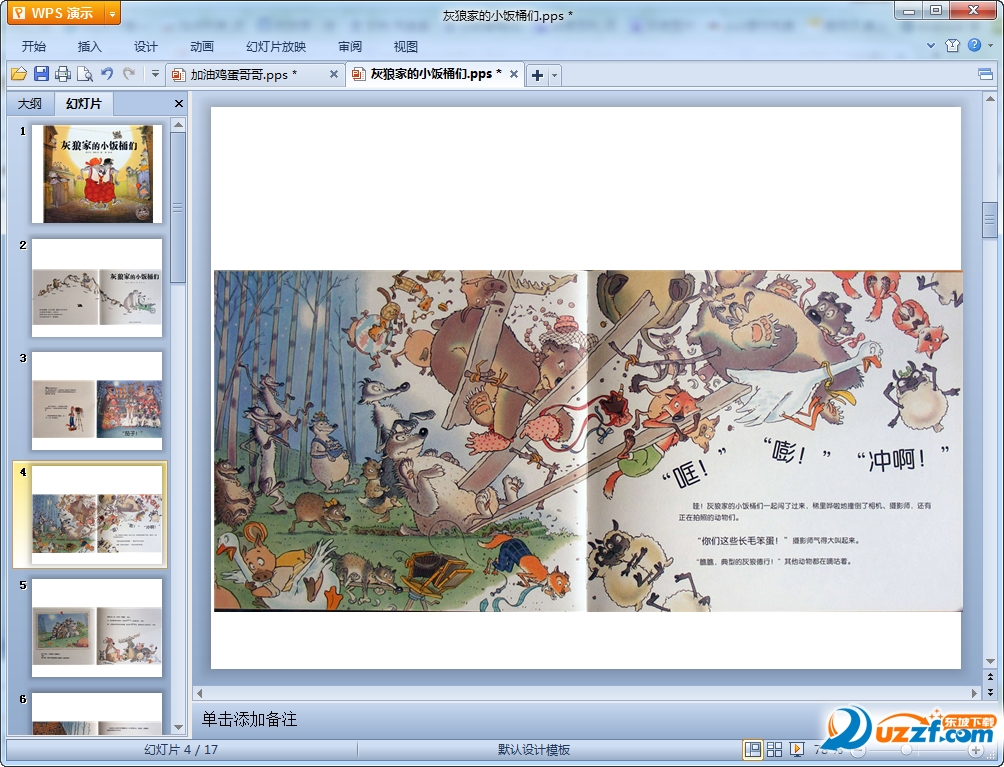Click the Print Preview icon
This screenshot has width=1004, height=767.
pyautogui.click(x=85, y=74)
